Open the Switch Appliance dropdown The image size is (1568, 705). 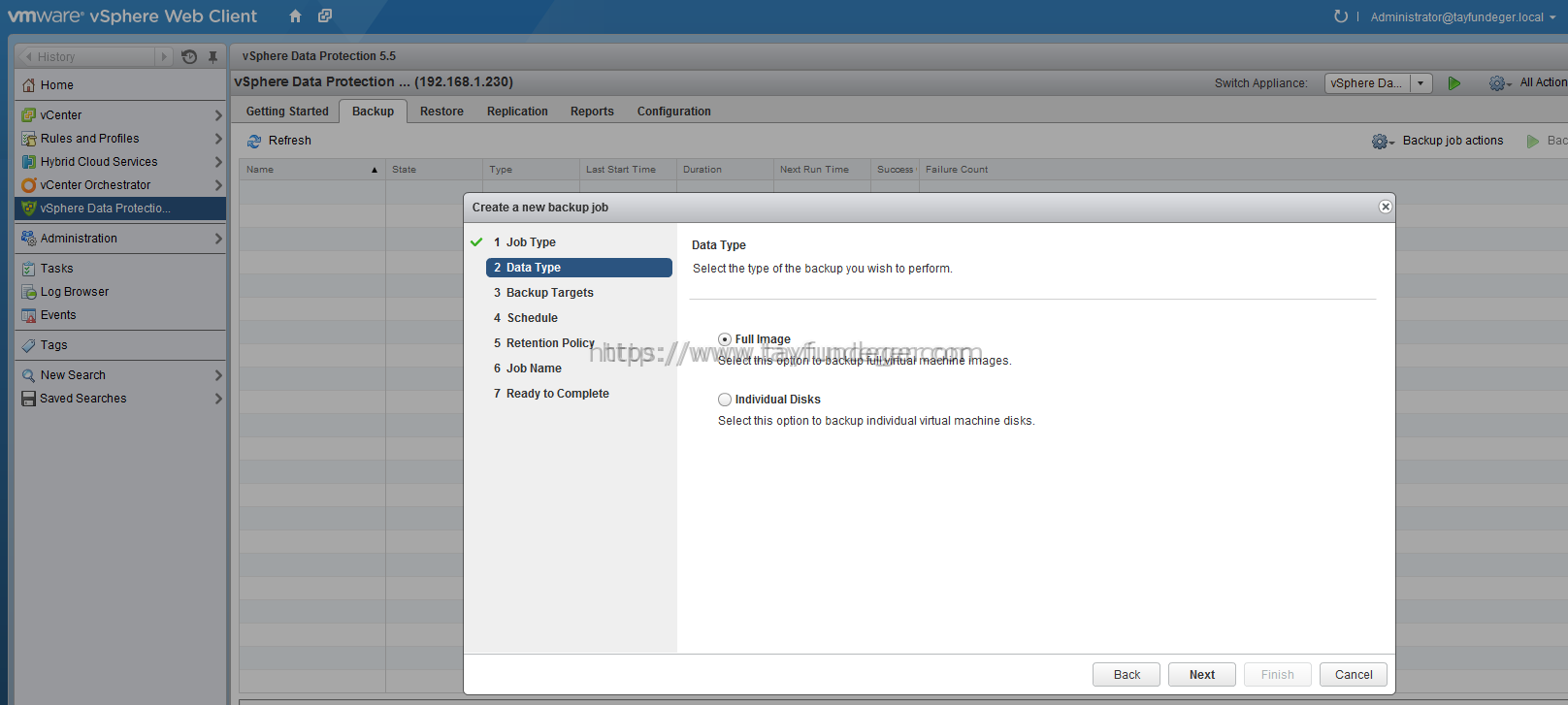[1421, 83]
